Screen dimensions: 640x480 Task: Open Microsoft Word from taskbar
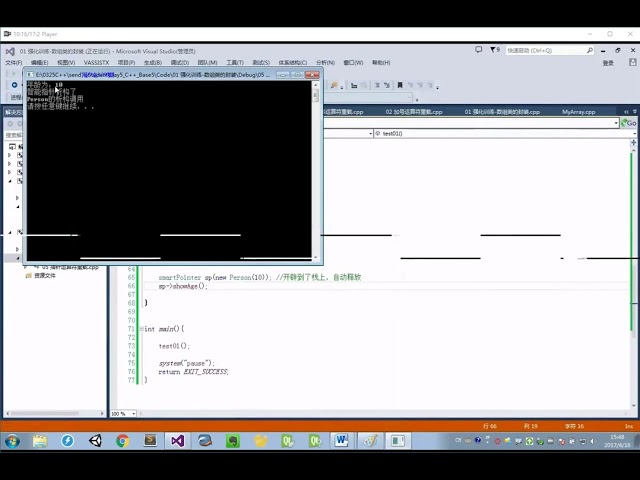coord(341,441)
